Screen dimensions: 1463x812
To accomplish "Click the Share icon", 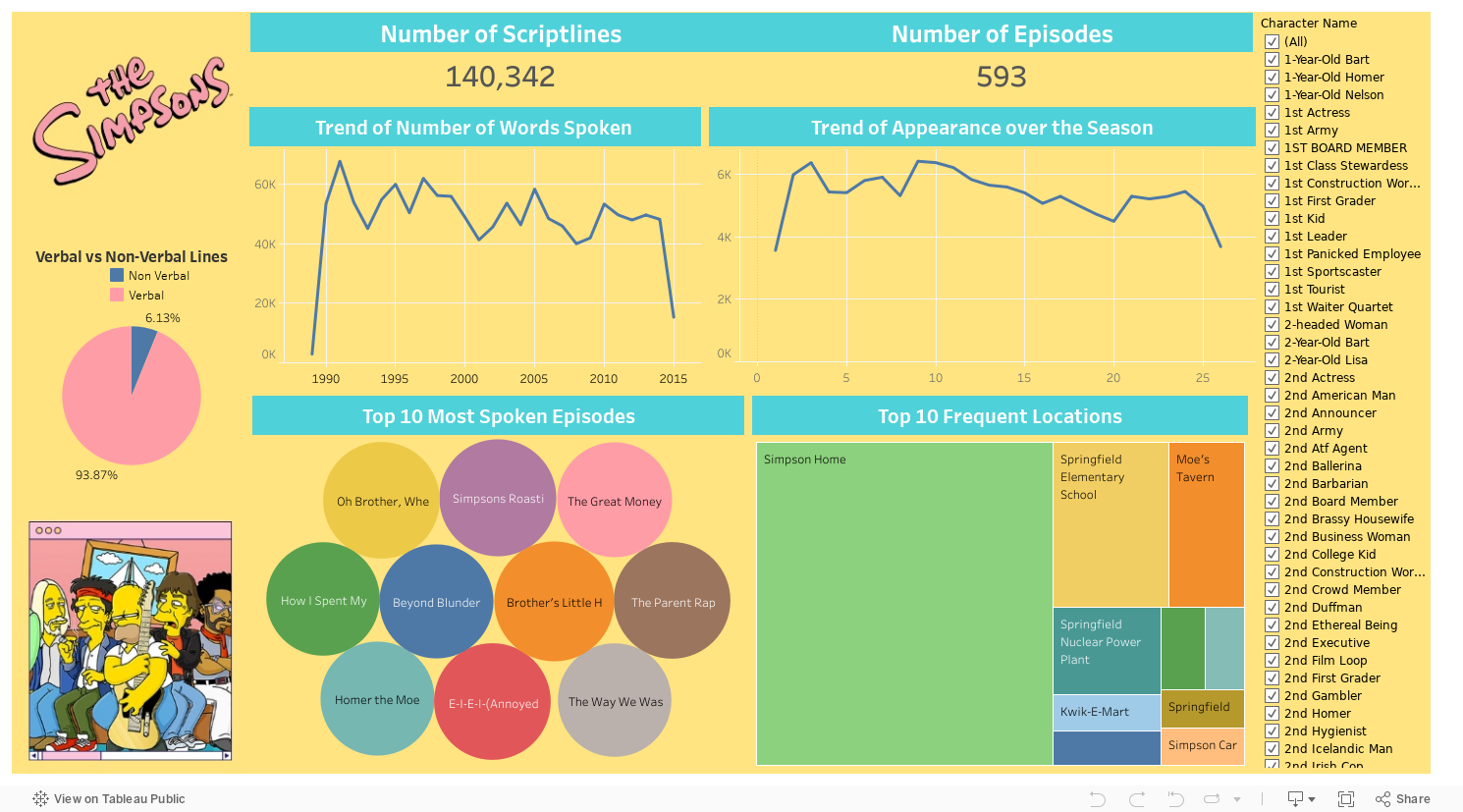I will point(1383,799).
